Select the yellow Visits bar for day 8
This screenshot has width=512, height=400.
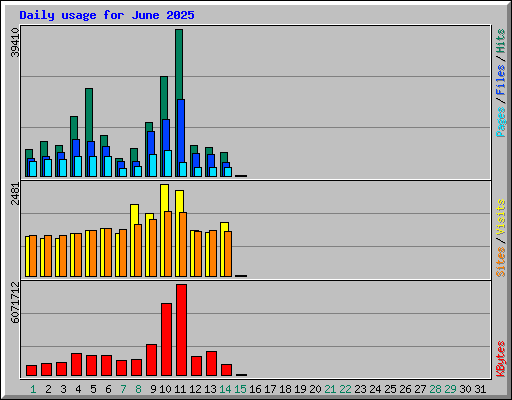point(134,214)
